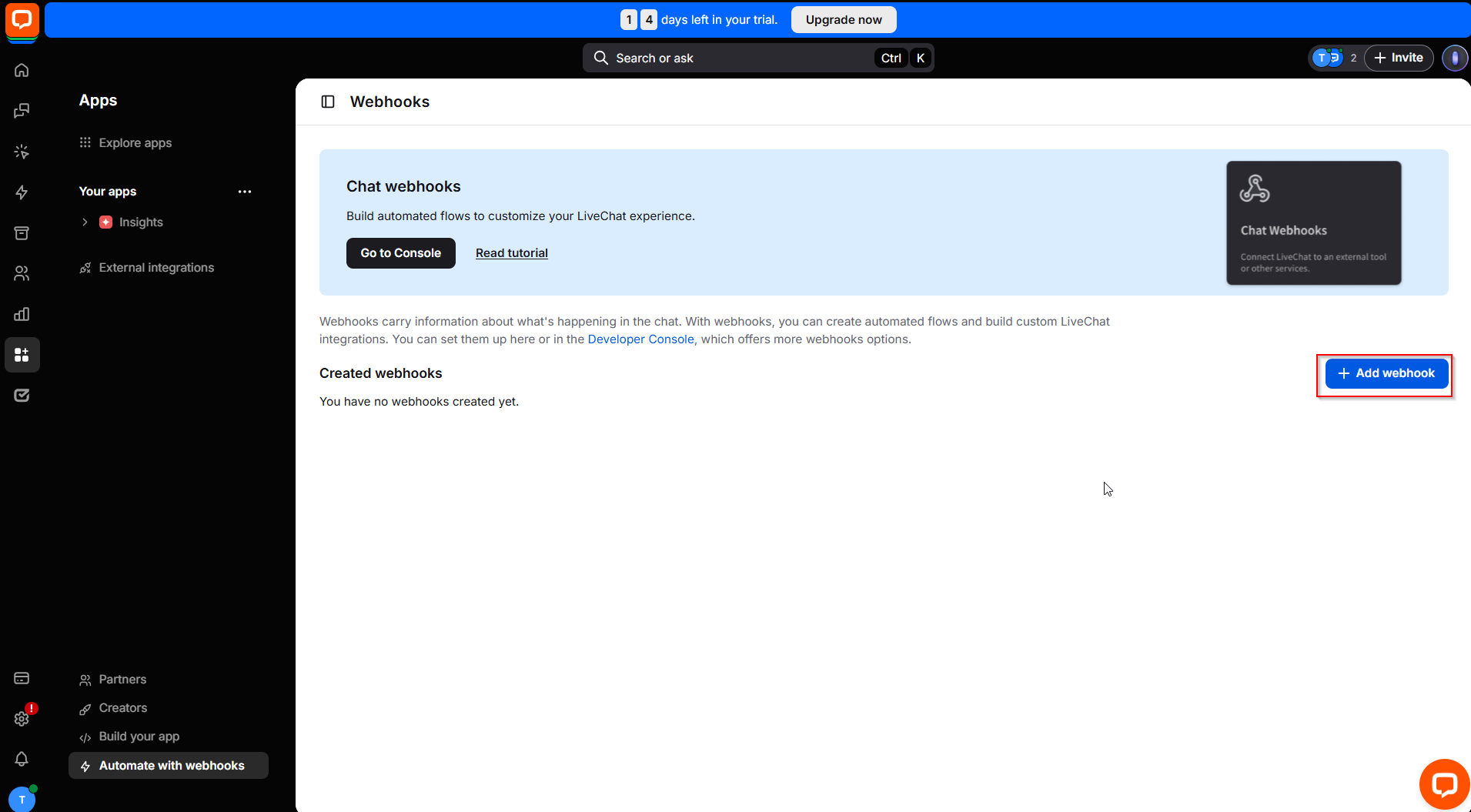Go to Home in the sidebar
This screenshot has height=812, width=1471.
pos(22,70)
